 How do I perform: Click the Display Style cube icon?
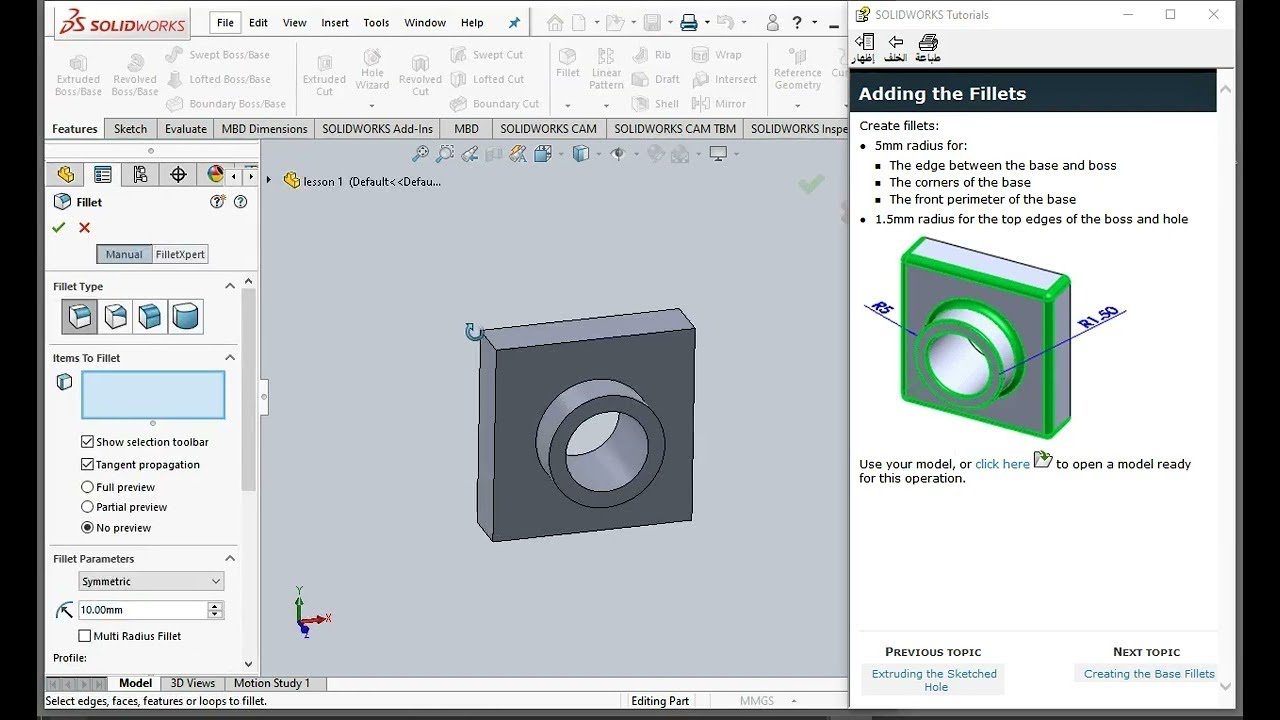point(580,154)
